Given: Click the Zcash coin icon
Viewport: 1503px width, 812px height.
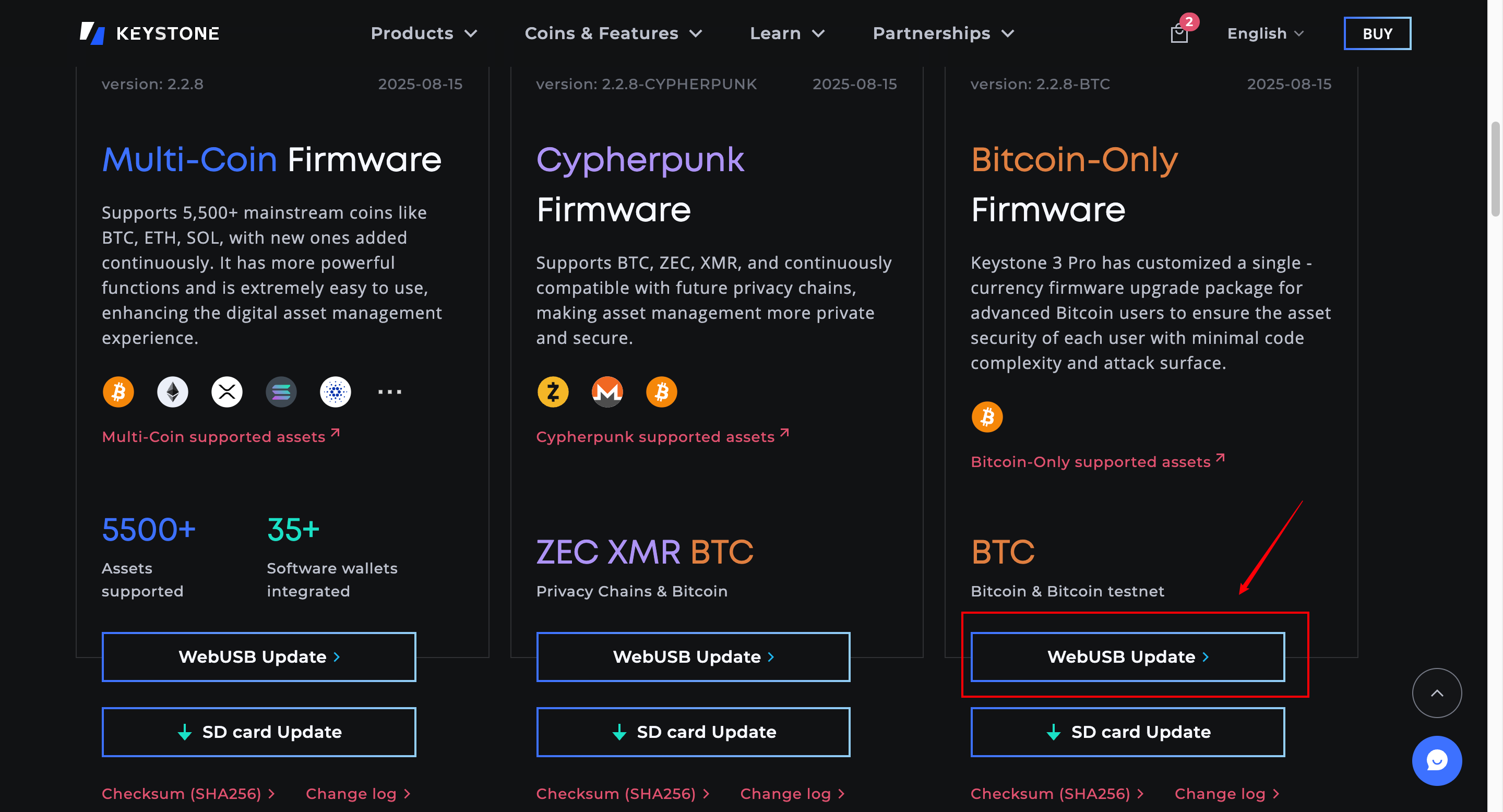Looking at the screenshot, I should [553, 391].
